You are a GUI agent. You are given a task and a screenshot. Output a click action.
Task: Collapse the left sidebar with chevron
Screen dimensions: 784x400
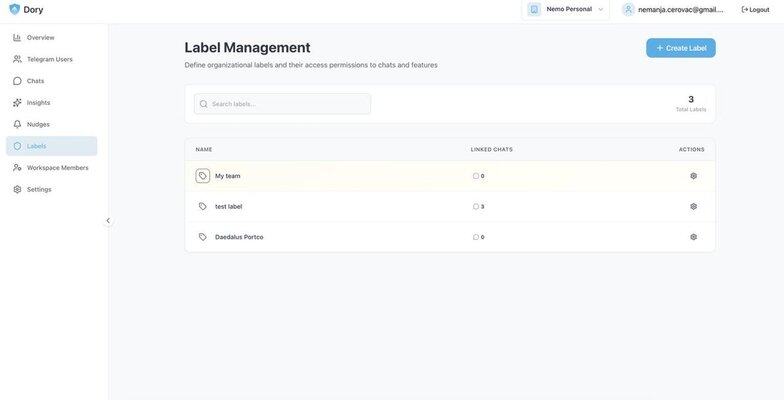coord(108,221)
